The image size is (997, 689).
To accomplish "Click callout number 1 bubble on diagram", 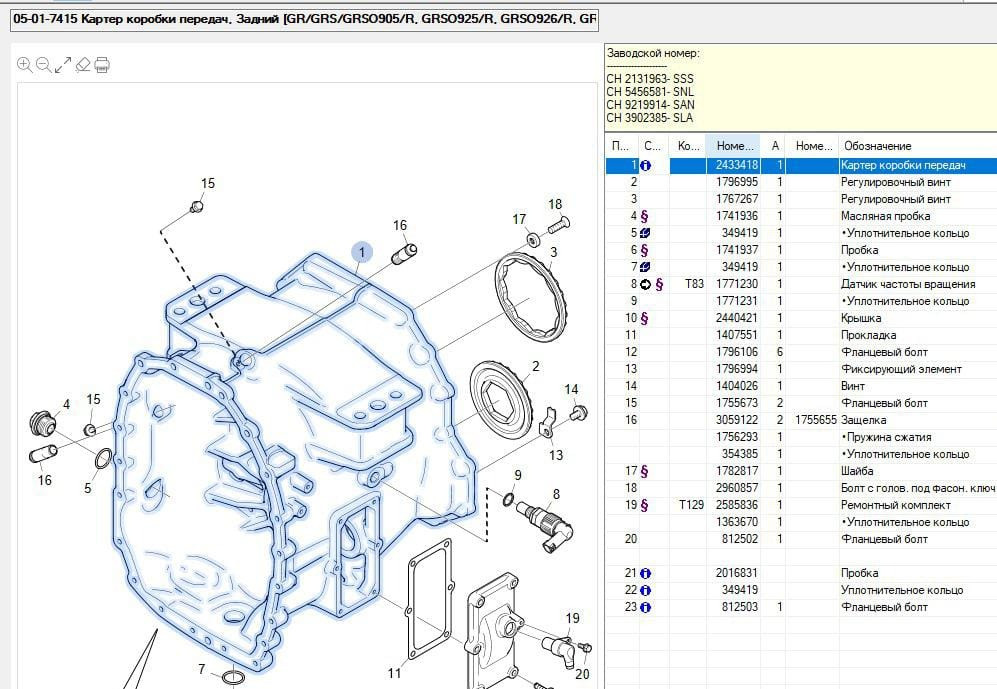I will point(361,252).
